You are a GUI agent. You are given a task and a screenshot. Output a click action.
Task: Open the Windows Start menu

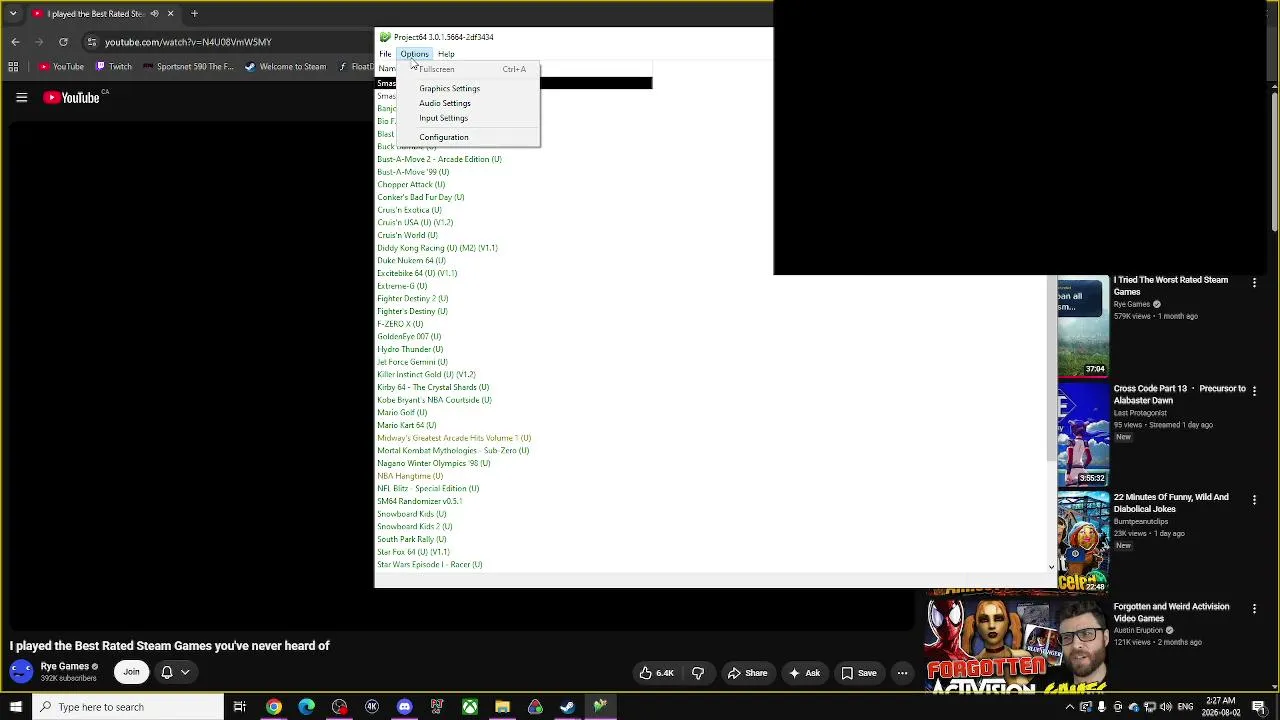[x=15, y=707]
